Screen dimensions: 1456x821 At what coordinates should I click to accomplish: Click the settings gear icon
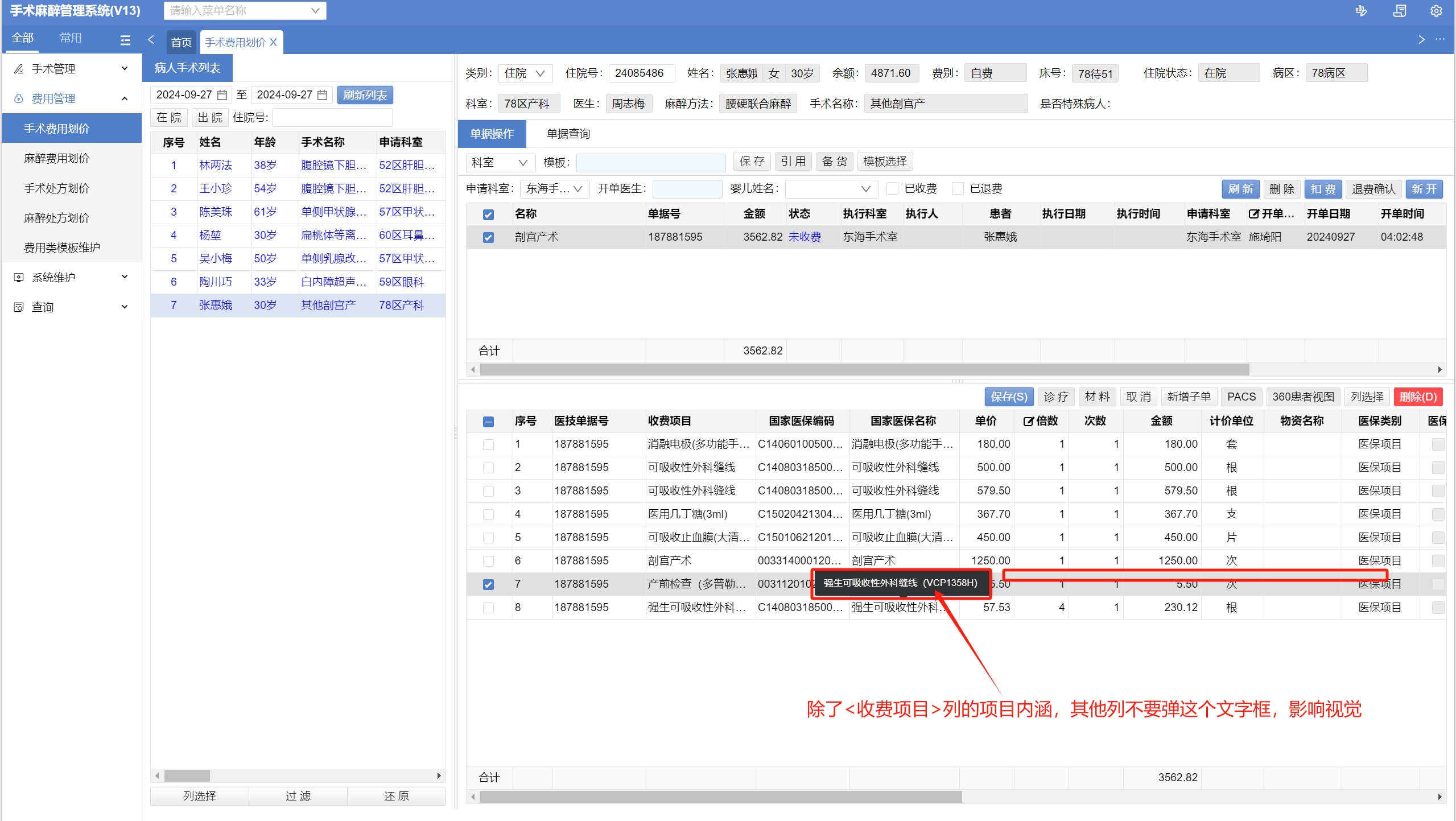tap(1436, 11)
